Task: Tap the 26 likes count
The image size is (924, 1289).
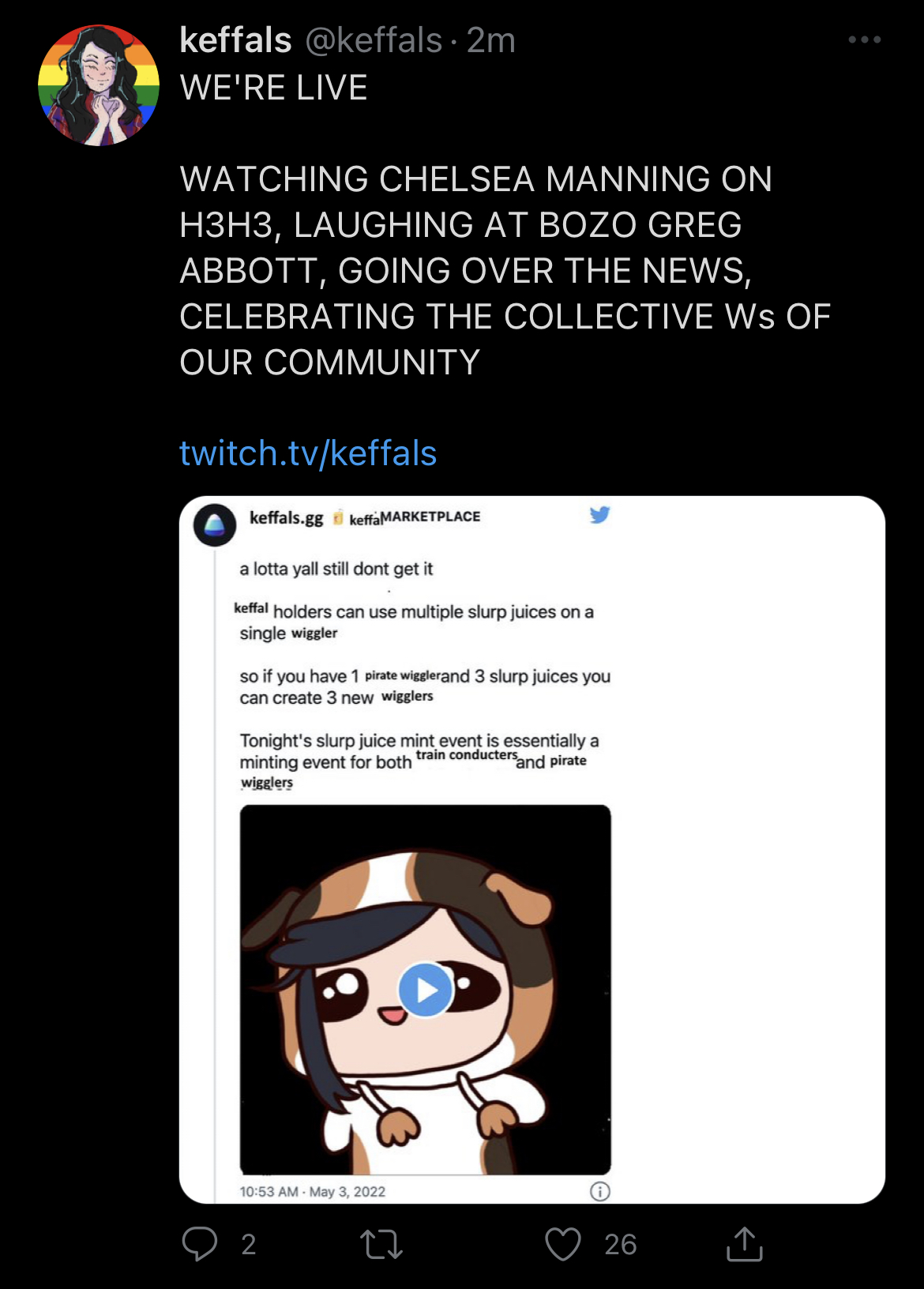Action: 621,1245
